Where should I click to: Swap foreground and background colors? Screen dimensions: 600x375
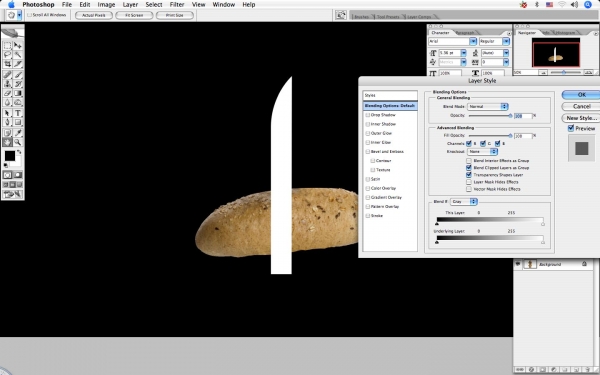coord(19,152)
